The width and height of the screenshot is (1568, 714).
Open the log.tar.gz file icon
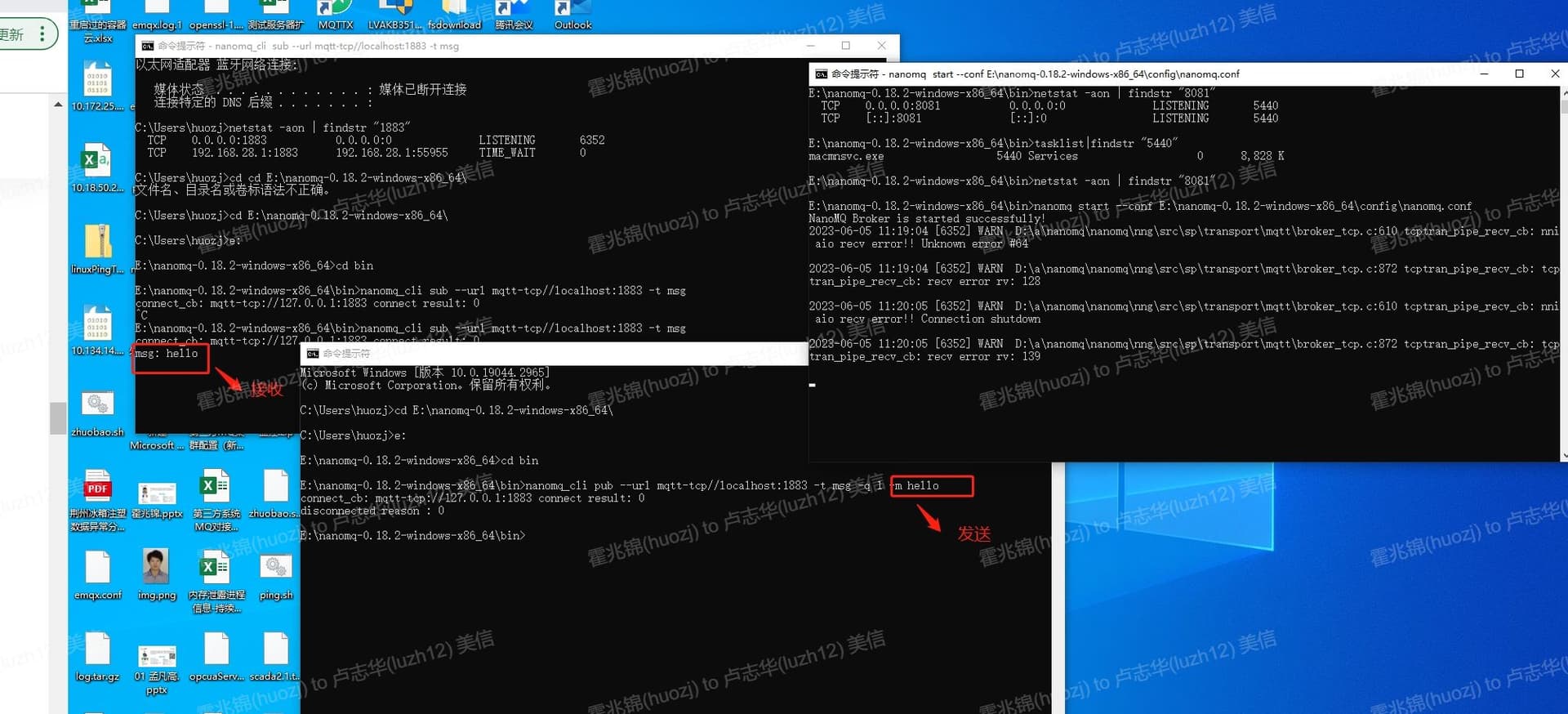click(x=98, y=651)
